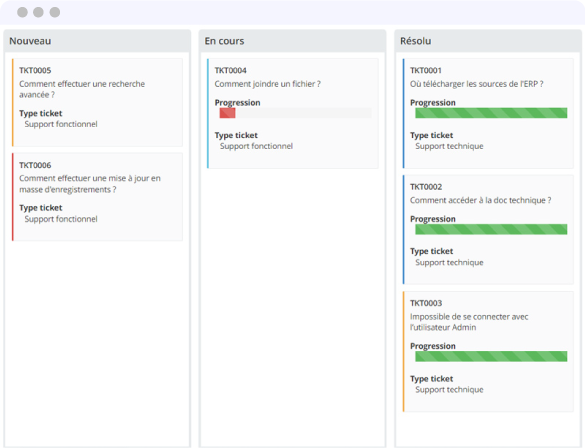Image resolution: width=585 pixels, height=448 pixels.
Task: Select the Nouveau column header
Action: click(97, 41)
